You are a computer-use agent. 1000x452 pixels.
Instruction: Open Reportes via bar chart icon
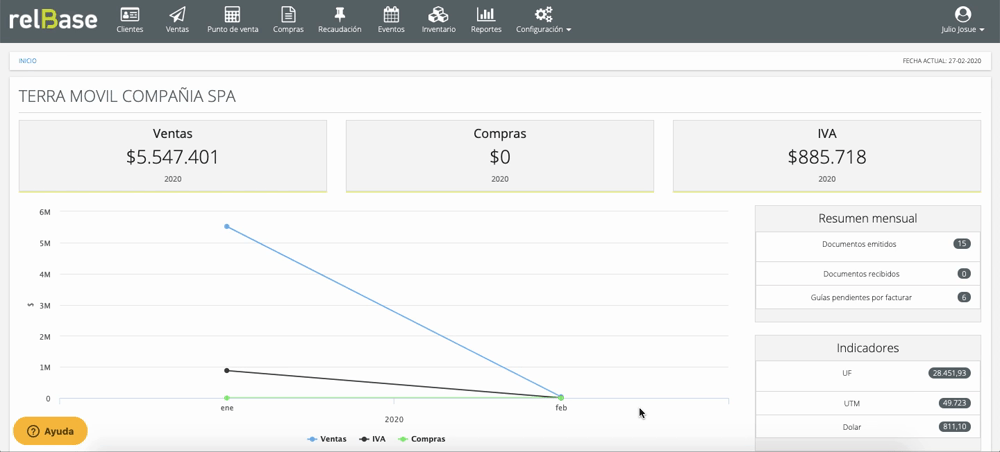tap(486, 20)
